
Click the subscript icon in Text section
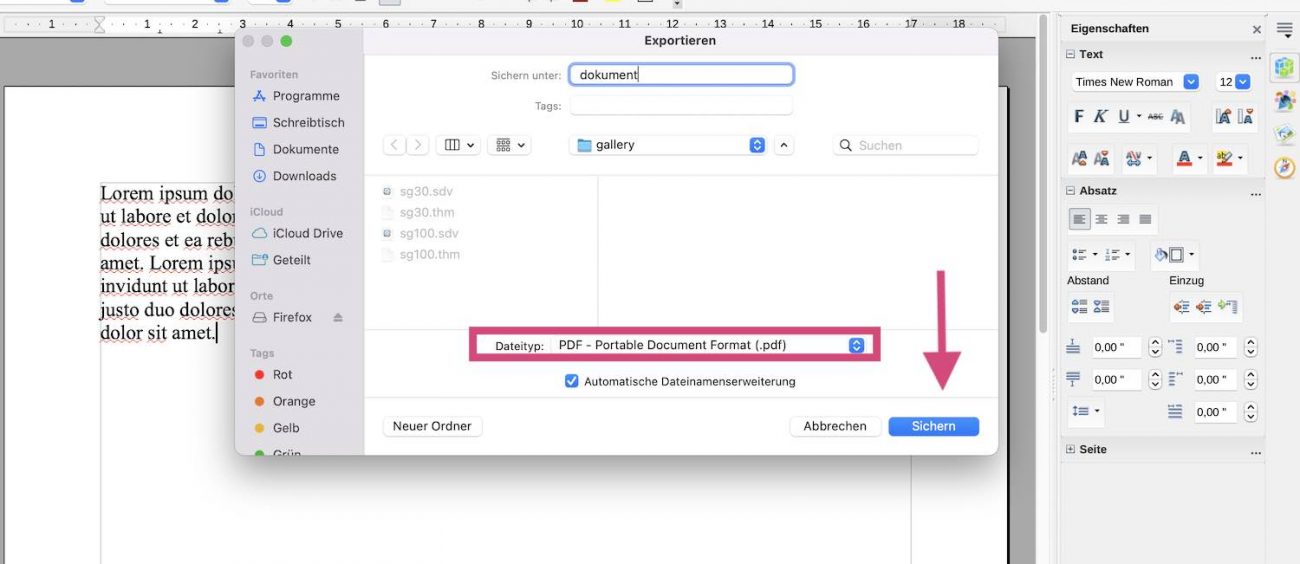tap(1101, 158)
